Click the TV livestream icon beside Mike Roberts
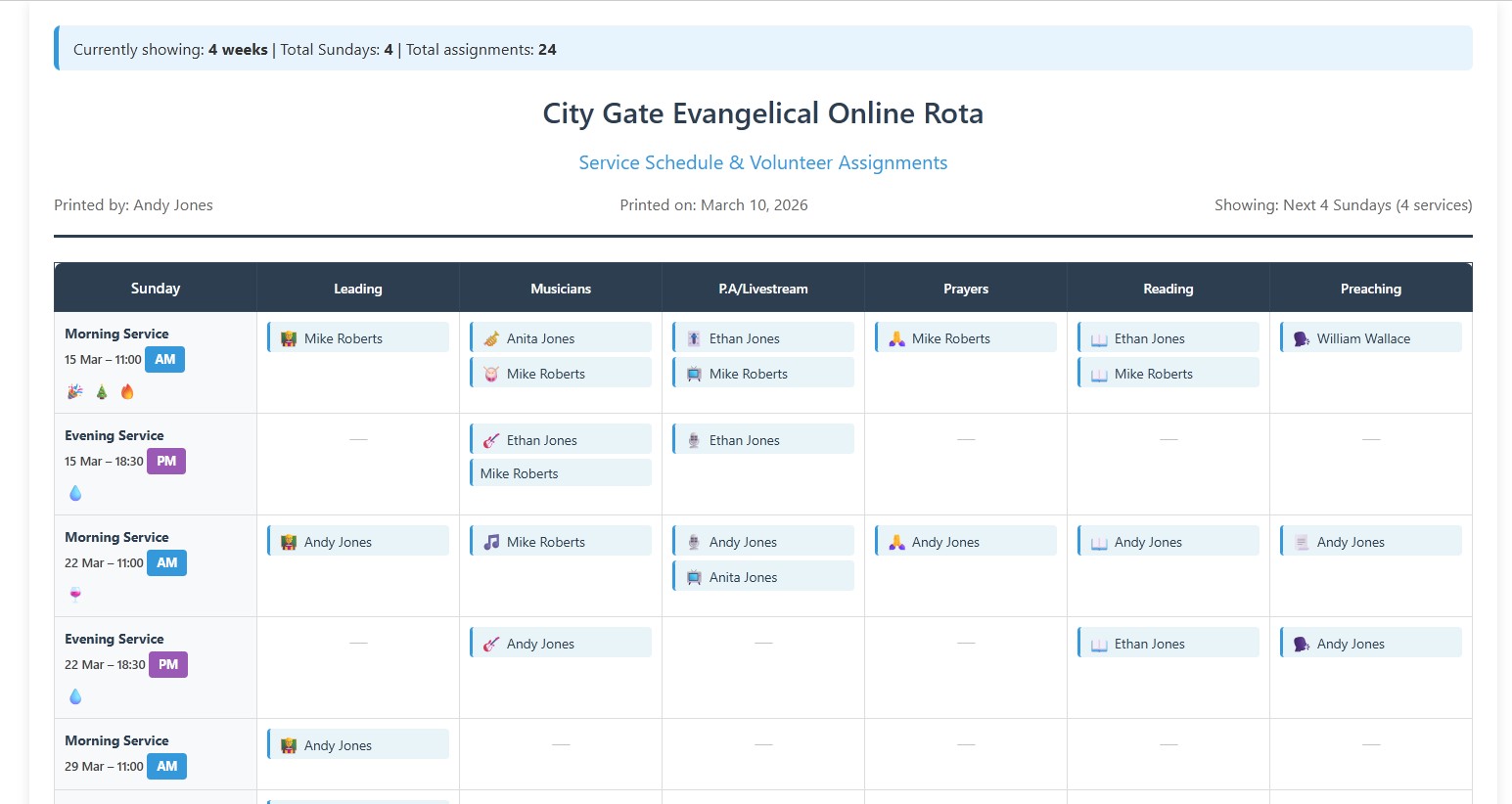Screen dimensions: 1512x804 694,373
